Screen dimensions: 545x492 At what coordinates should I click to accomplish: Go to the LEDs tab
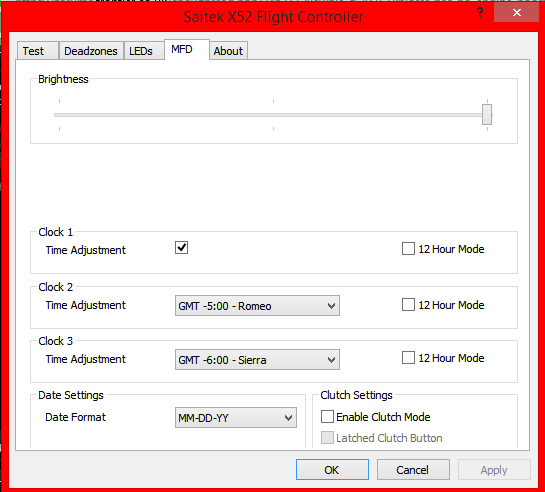click(144, 51)
